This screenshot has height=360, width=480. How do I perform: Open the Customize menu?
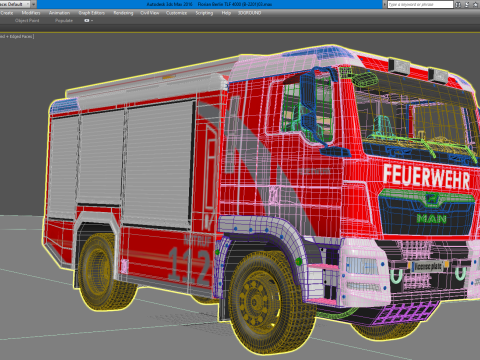[176, 13]
